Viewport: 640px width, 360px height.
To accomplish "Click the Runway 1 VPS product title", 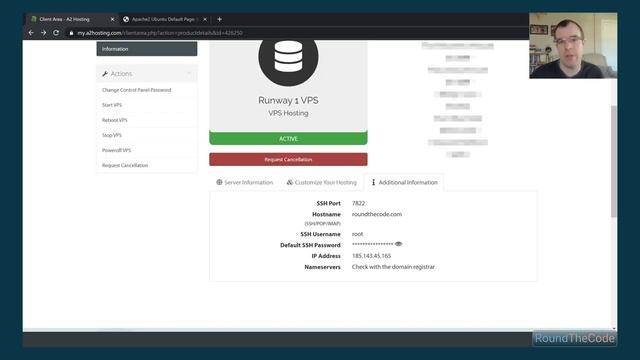I will 288,100.
